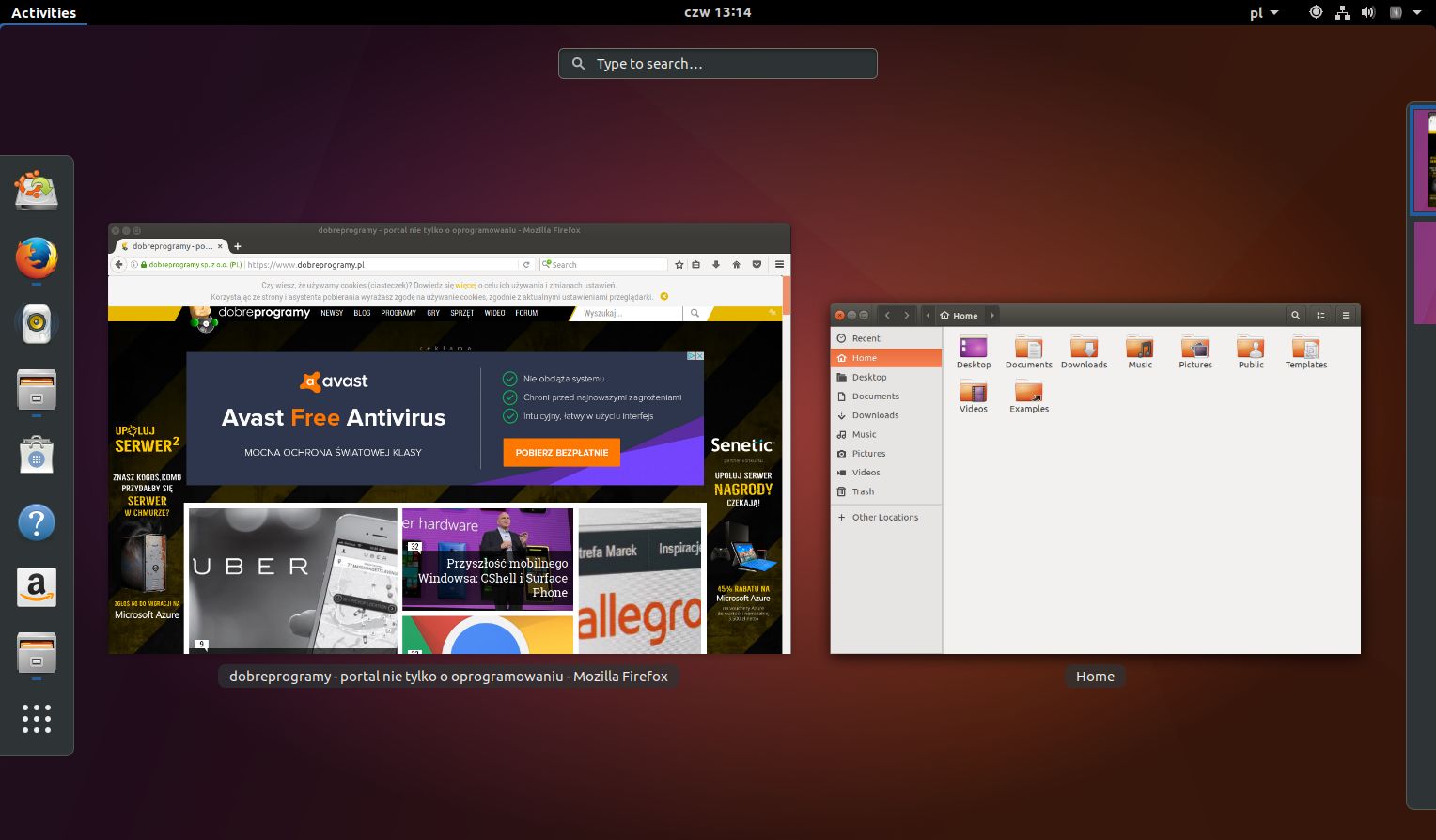Image resolution: width=1436 pixels, height=840 pixels.
Task: Open the Home window hamburger menu
Action: pyautogui.click(x=1346, y=316)
